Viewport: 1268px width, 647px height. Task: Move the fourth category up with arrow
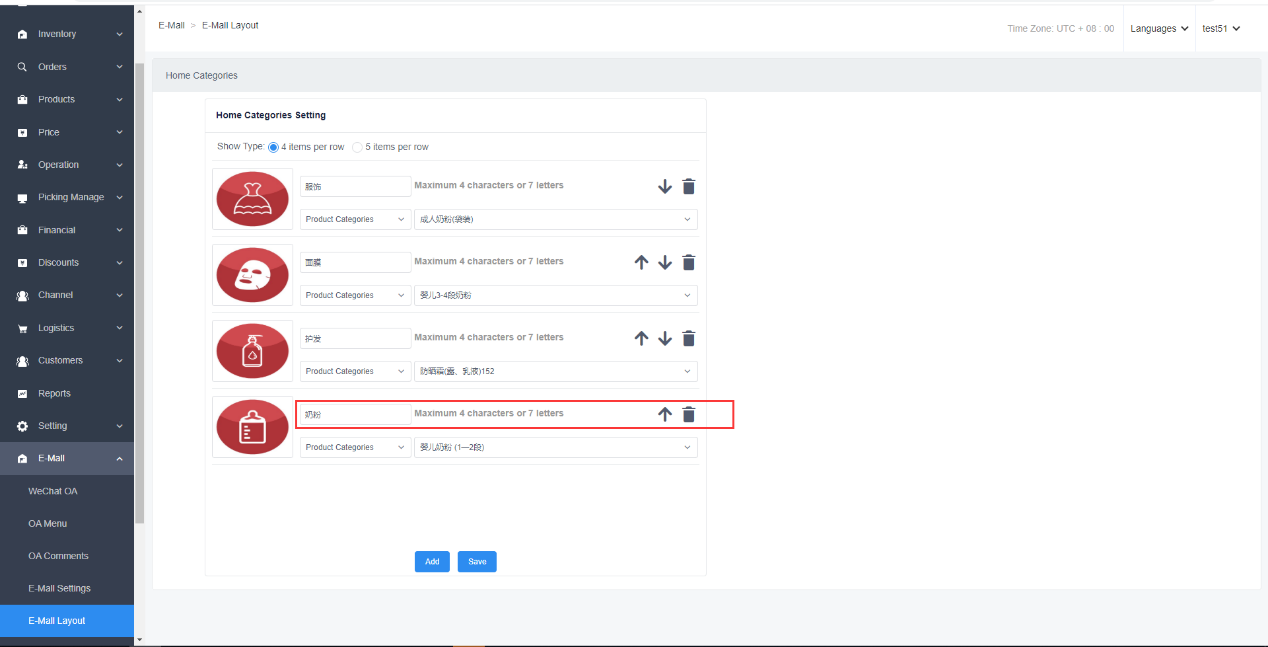pyautogui.click(x=665, y=415)
